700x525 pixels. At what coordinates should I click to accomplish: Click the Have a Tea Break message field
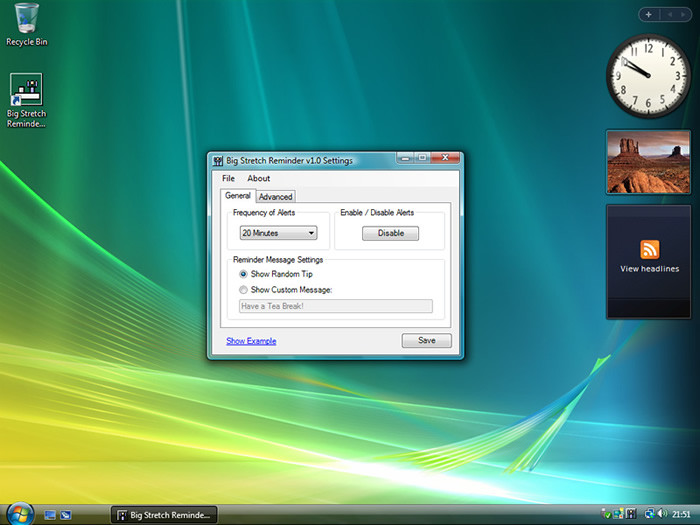pos(336,306)
